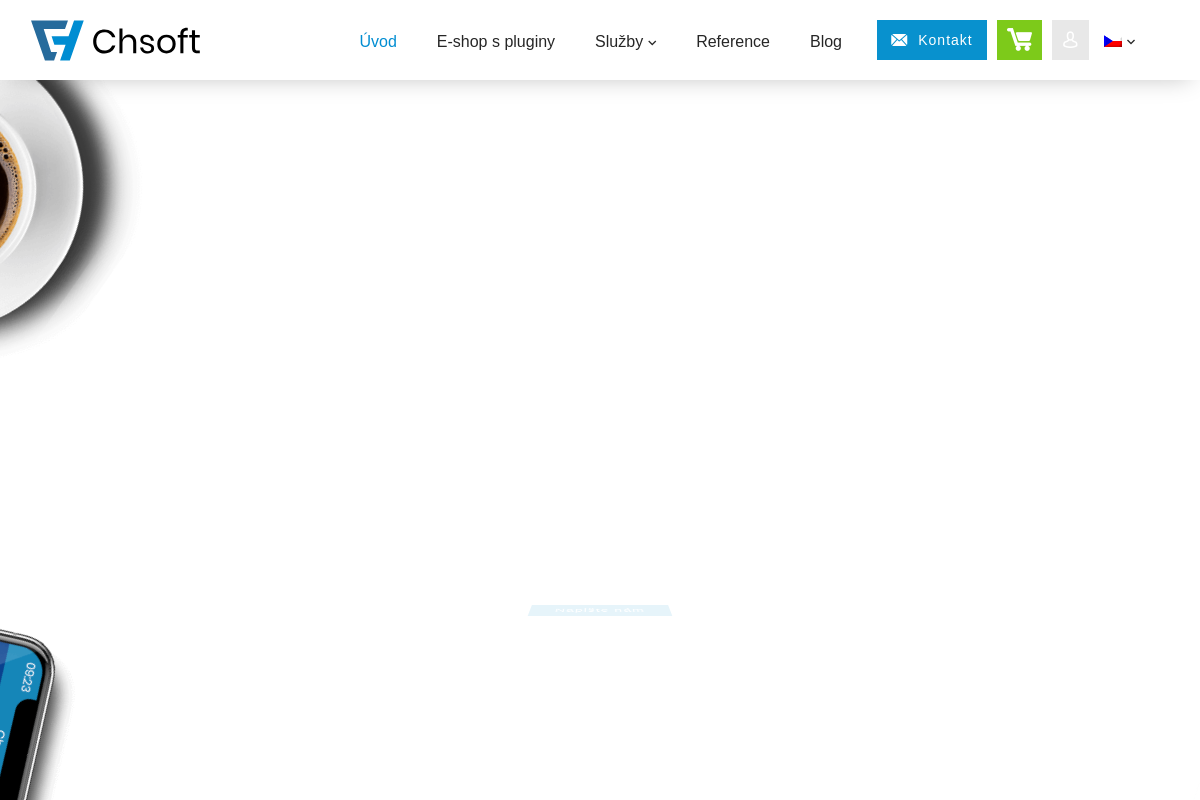Click the 09:23 clock on phone screen
Screen dimensions: 1200x800
28,677
